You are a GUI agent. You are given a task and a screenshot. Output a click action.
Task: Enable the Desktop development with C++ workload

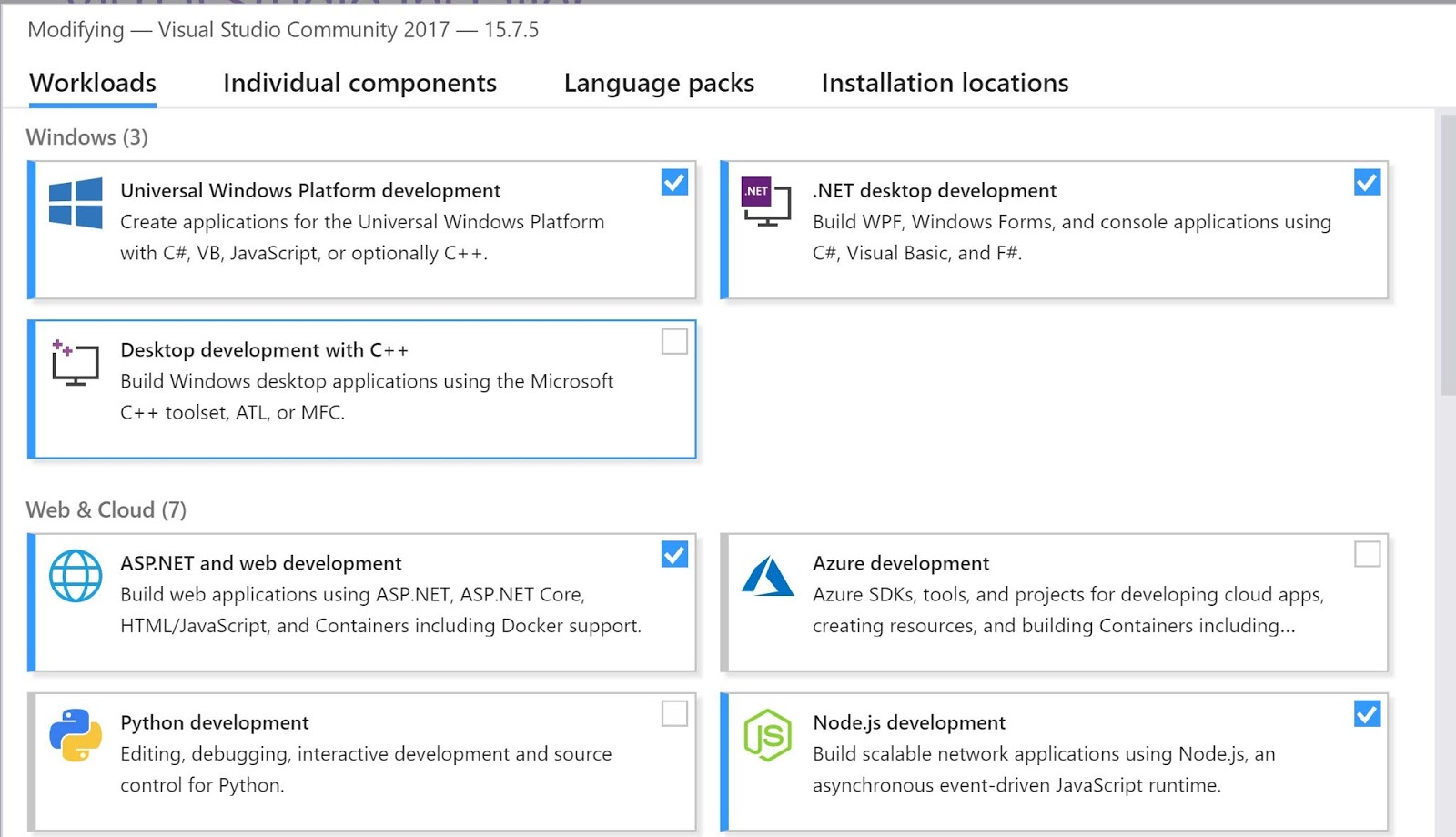point(674,343)
